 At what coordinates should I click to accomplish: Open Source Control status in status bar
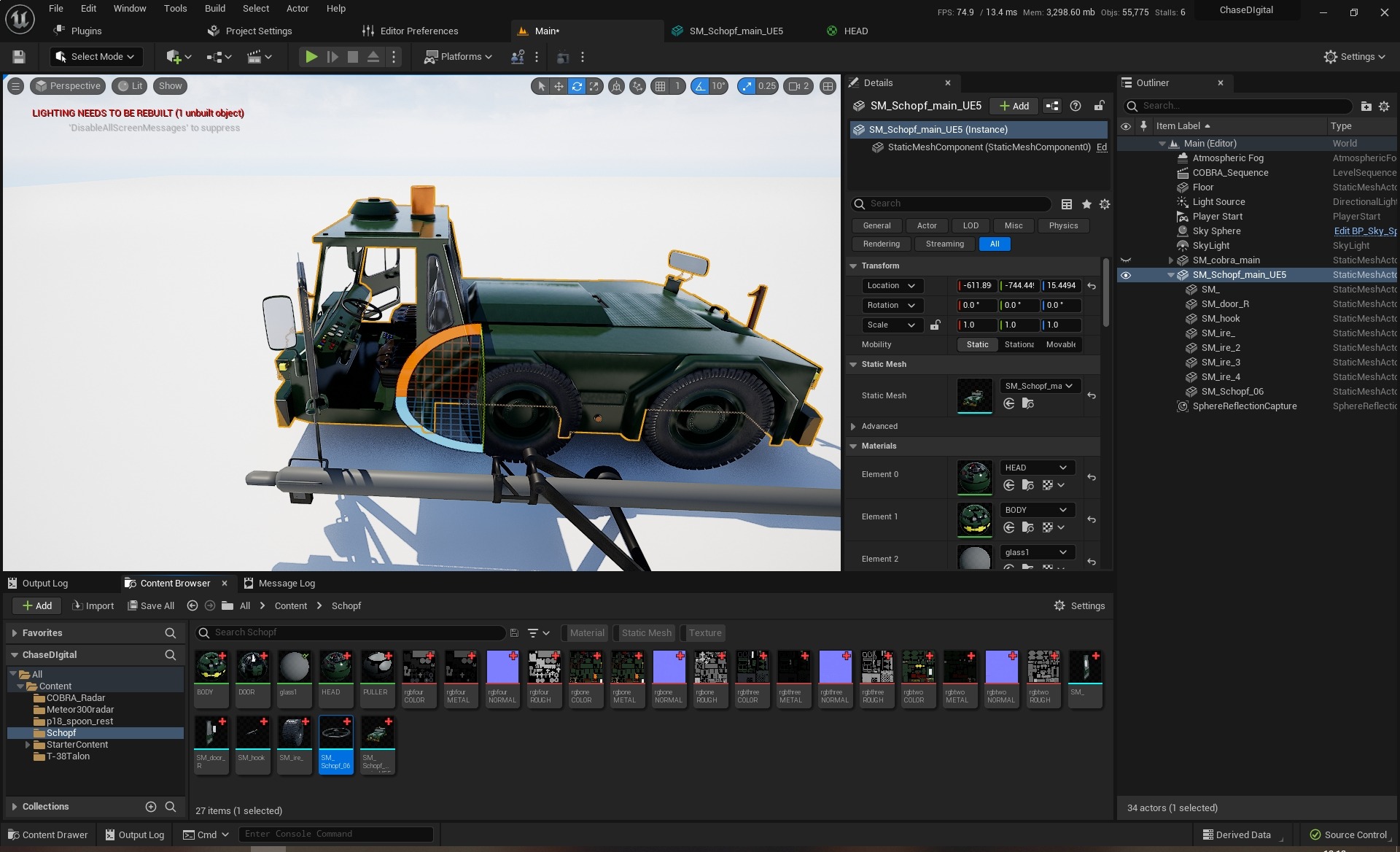coord(1348,835)
